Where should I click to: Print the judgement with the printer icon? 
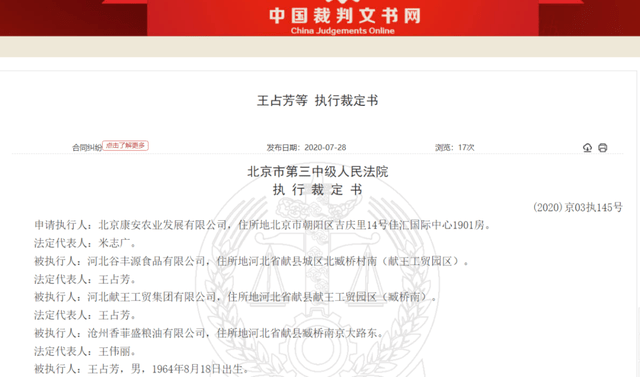(x=602, y=148)
